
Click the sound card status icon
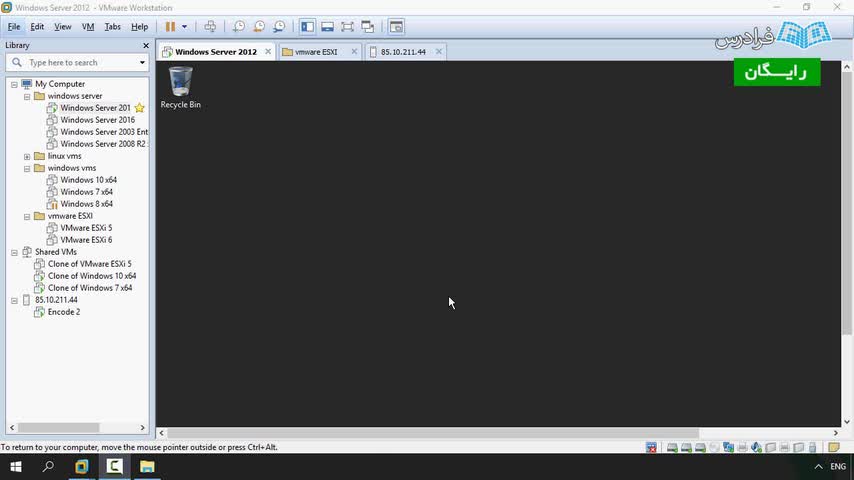(757, 447)
